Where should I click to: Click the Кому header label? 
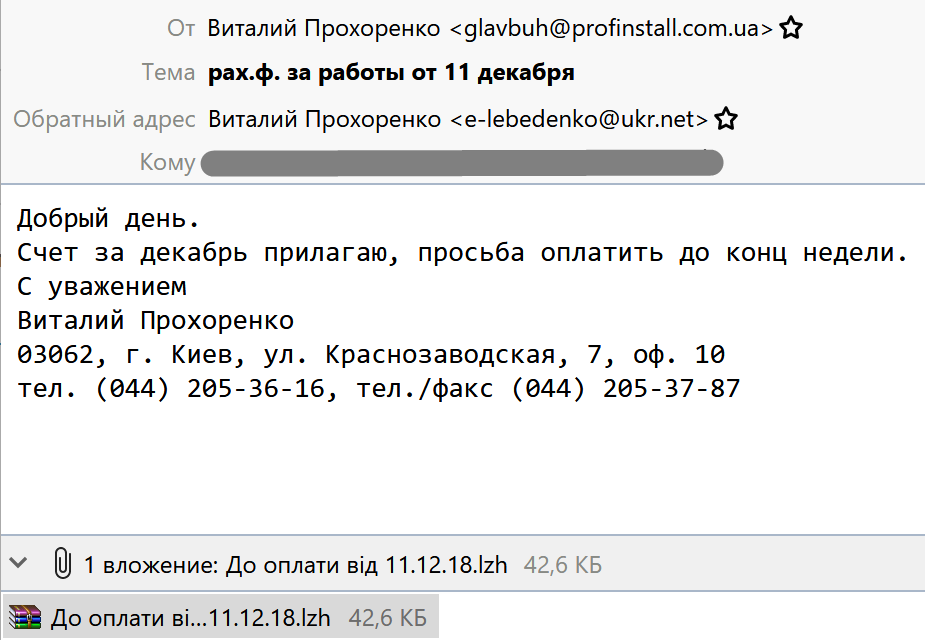point(167,163)
